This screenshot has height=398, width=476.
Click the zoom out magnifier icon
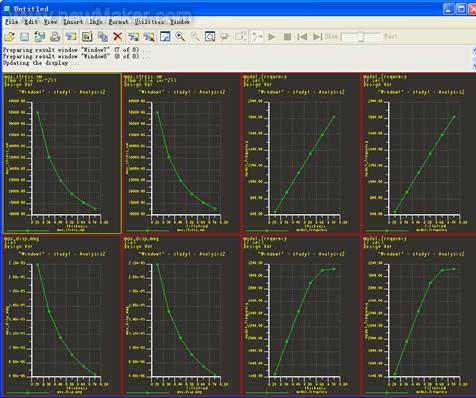coord(195,36)
